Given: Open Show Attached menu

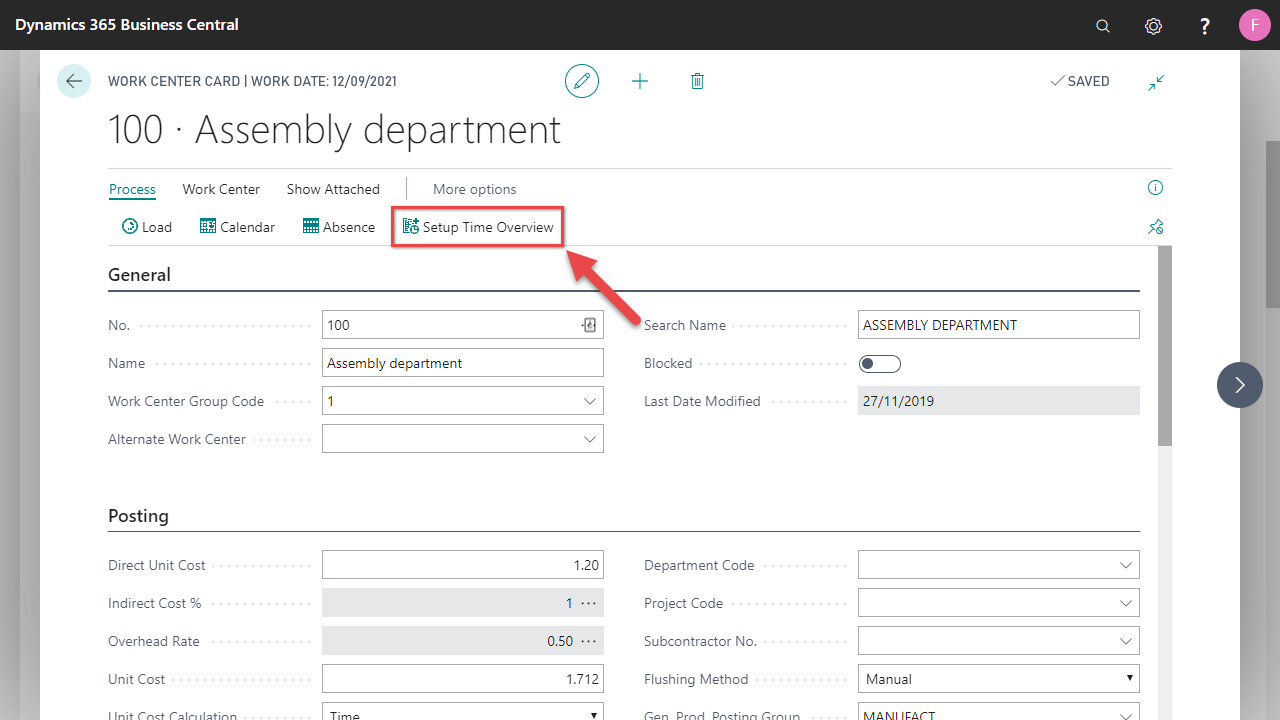Looking at the screenshot, I should point(333,189).
